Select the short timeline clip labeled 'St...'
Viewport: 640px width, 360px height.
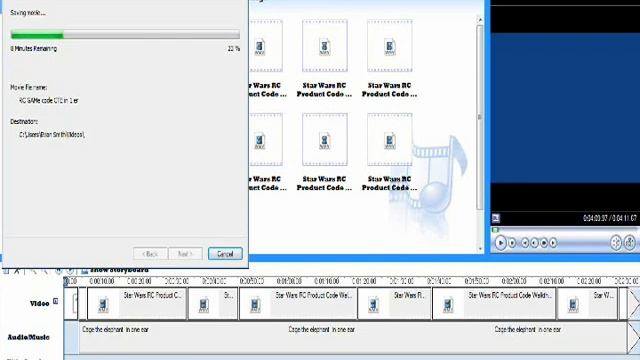click(x=213, y=303)
